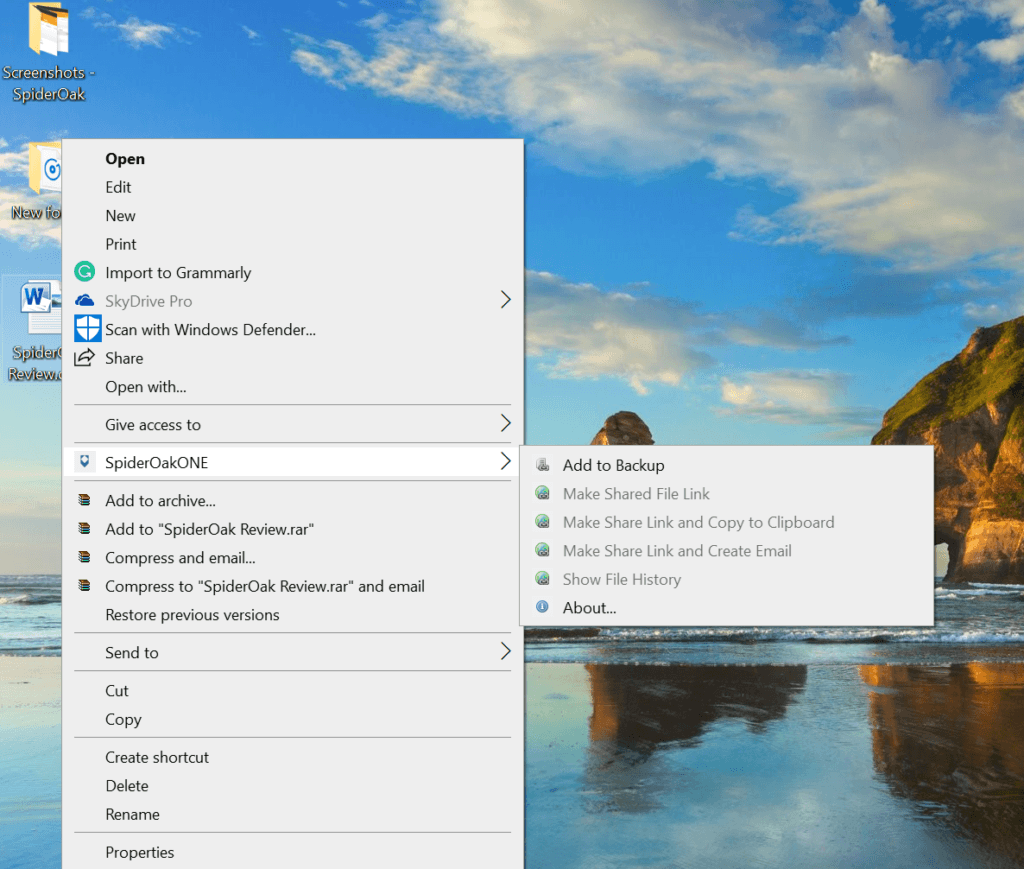
Task: Expand the SpiderOakONE submenu arrow
Action: [x=505, y=461]
